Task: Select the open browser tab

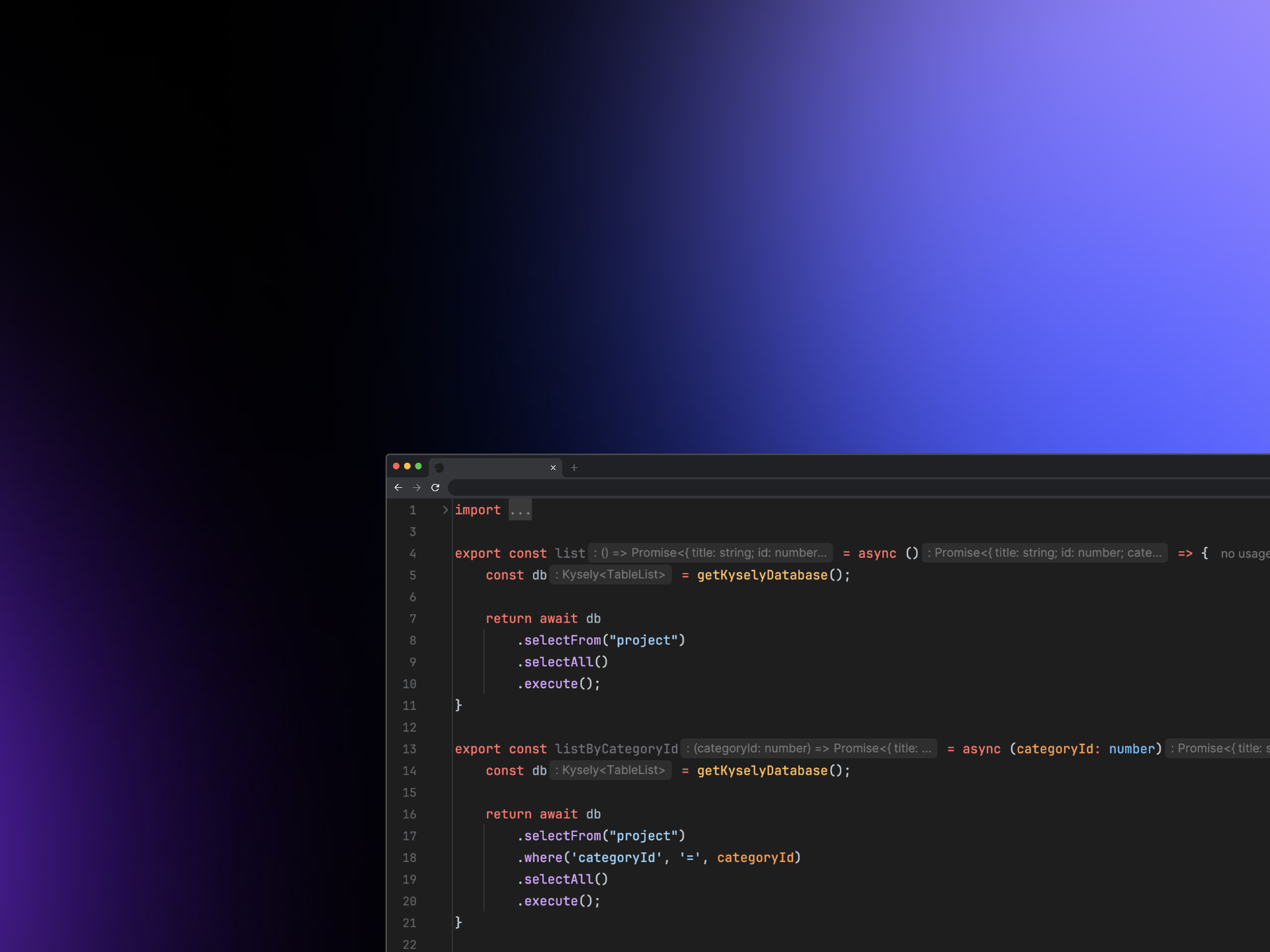Action: tap(495, 467)
